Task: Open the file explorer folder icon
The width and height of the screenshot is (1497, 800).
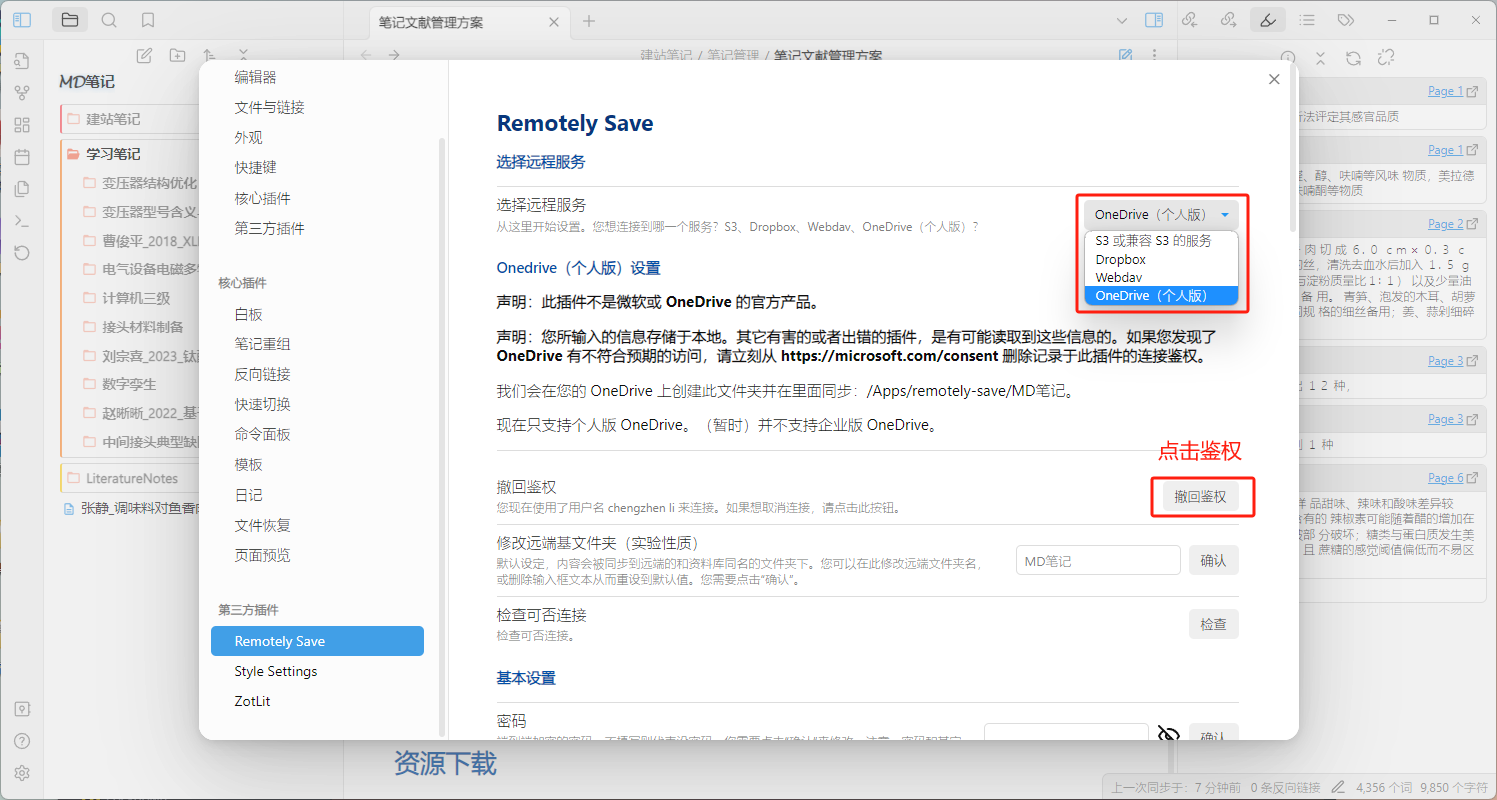Action: 69,19
